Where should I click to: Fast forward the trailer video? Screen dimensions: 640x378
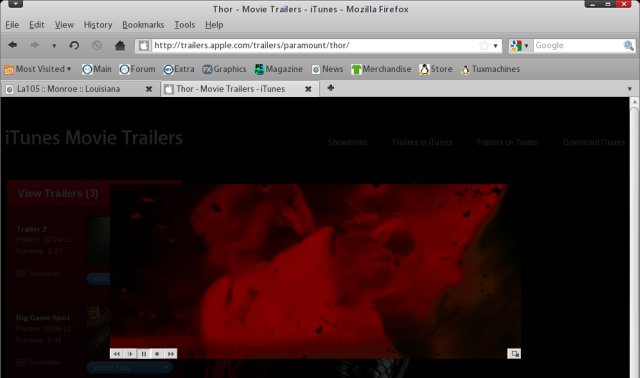pyautogui.click(x=171, y=354)
